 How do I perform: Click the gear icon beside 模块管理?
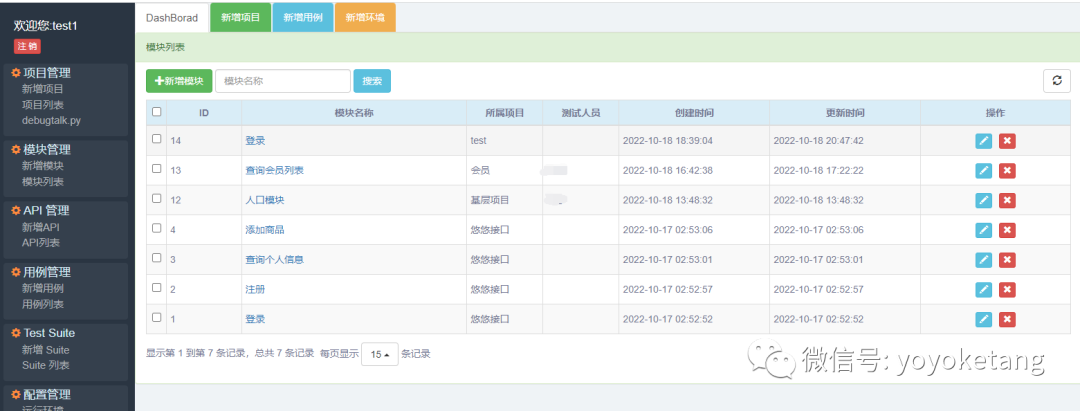(16, 149)
